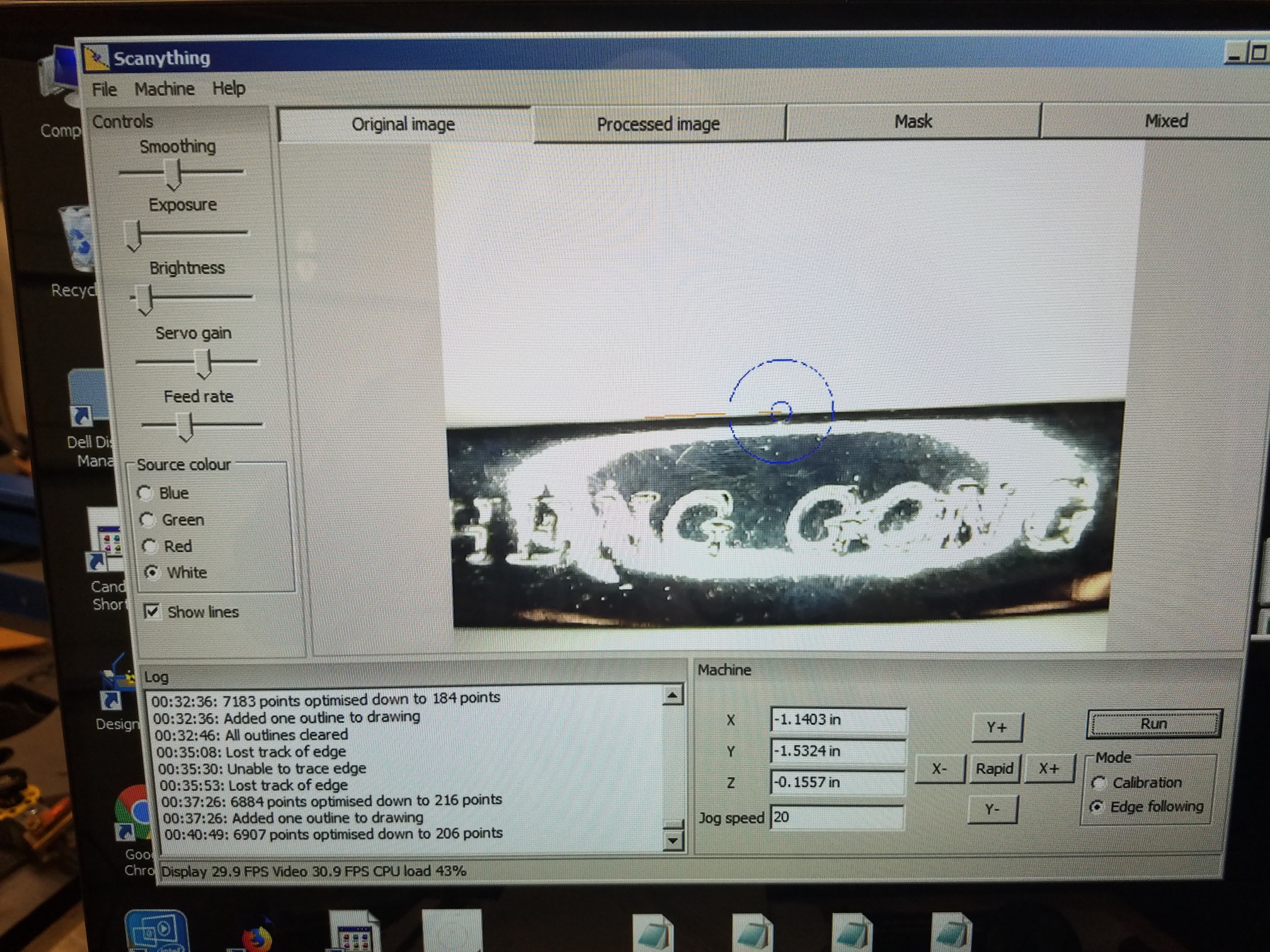Switch to the Original image tab
Image resolution: width=1270 pixels, height=952 pixels.
click(404, 124)
